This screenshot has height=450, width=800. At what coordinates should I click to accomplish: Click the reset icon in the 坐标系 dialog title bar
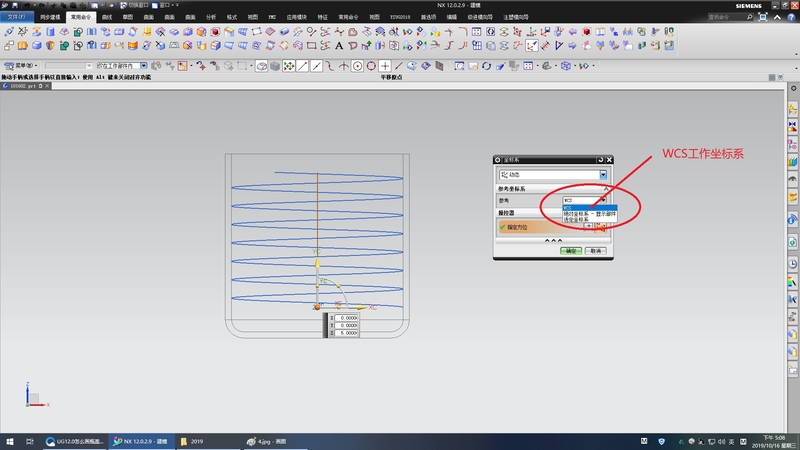coord(600,160)
